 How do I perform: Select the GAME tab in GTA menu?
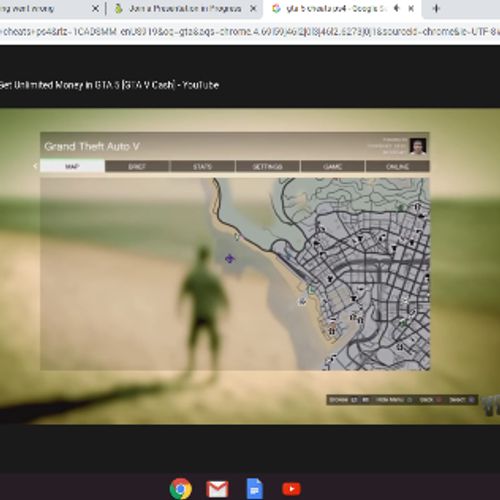pyautogui.click(x=332, y=166)
